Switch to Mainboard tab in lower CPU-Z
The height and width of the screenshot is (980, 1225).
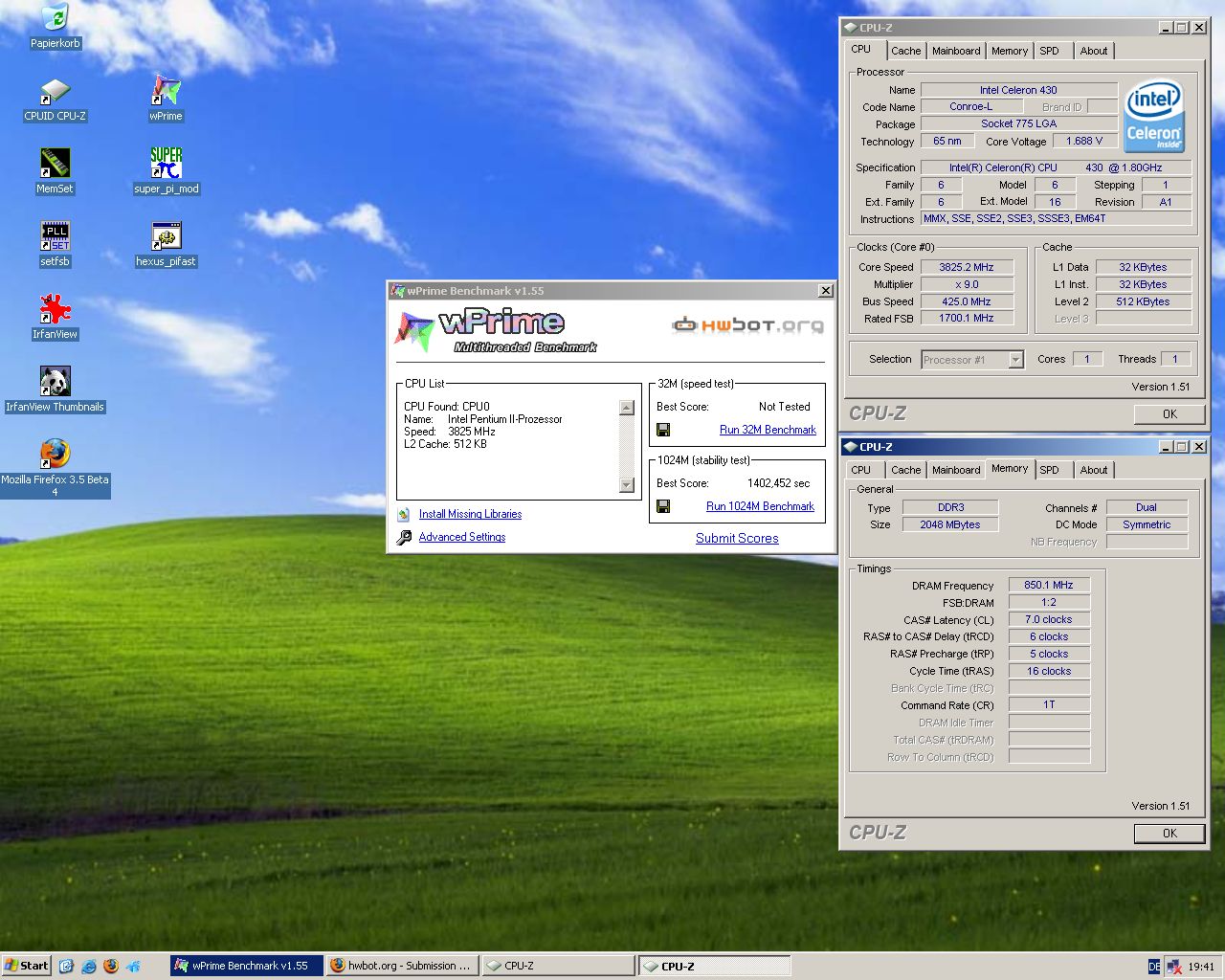[956, 470]
